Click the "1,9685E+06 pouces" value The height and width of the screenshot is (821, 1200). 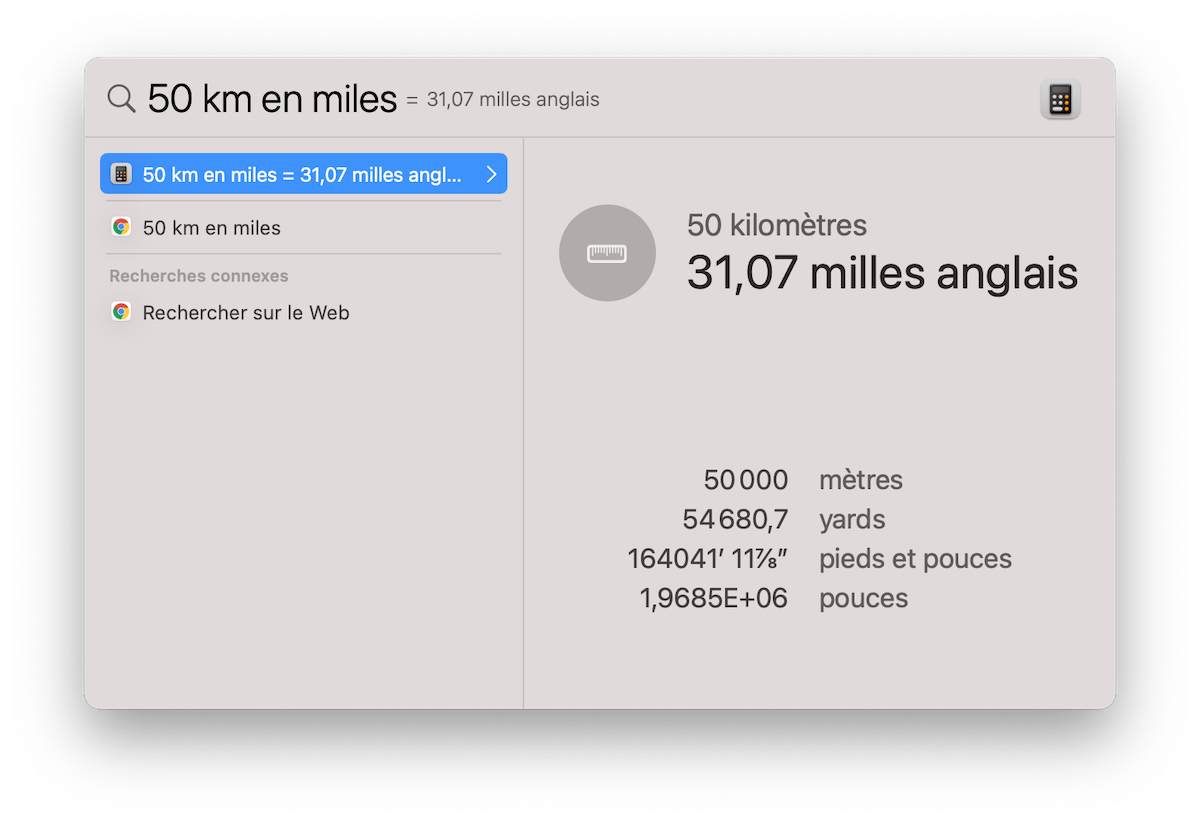[713, 597]
